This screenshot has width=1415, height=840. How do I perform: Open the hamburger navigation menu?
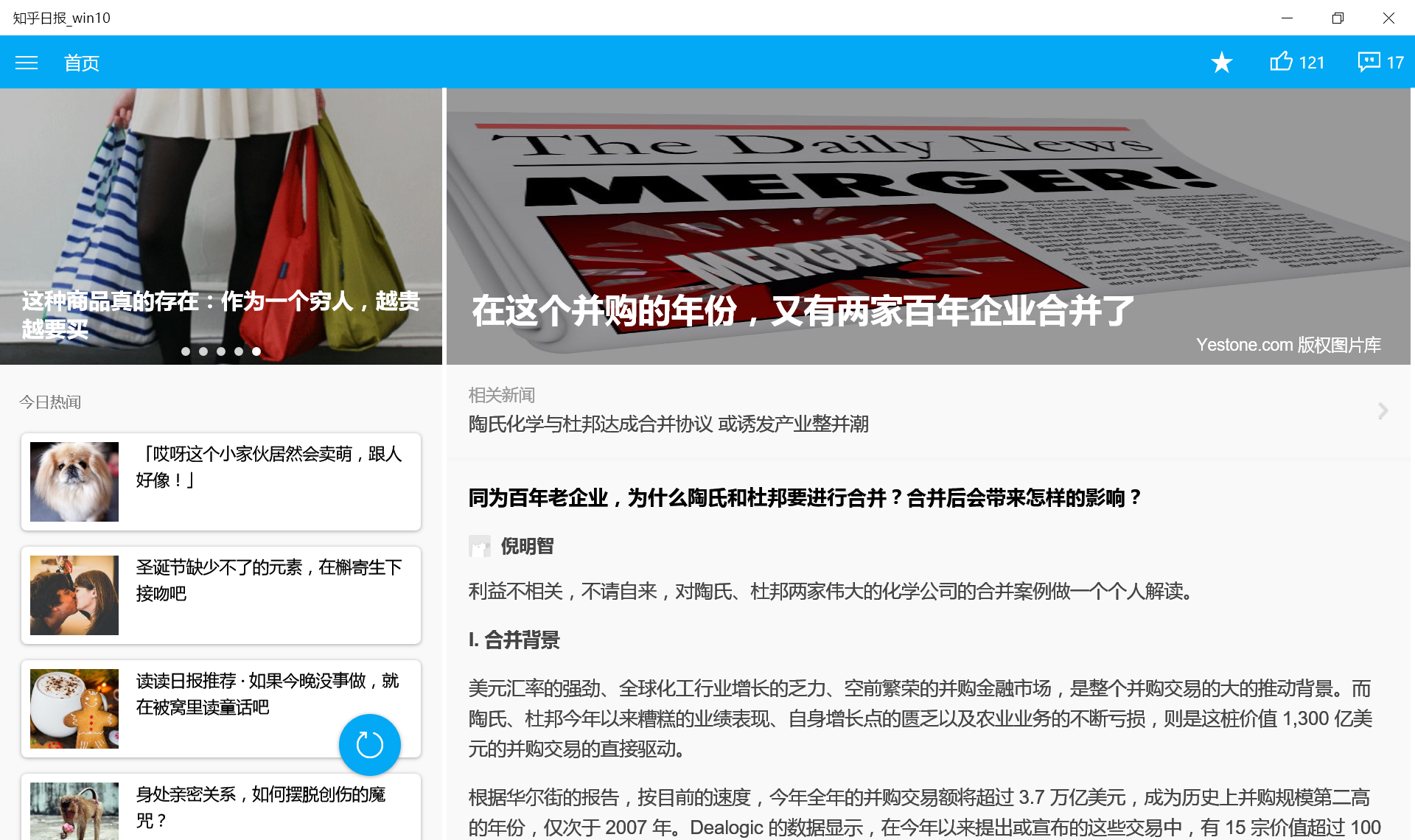[27, 63]
